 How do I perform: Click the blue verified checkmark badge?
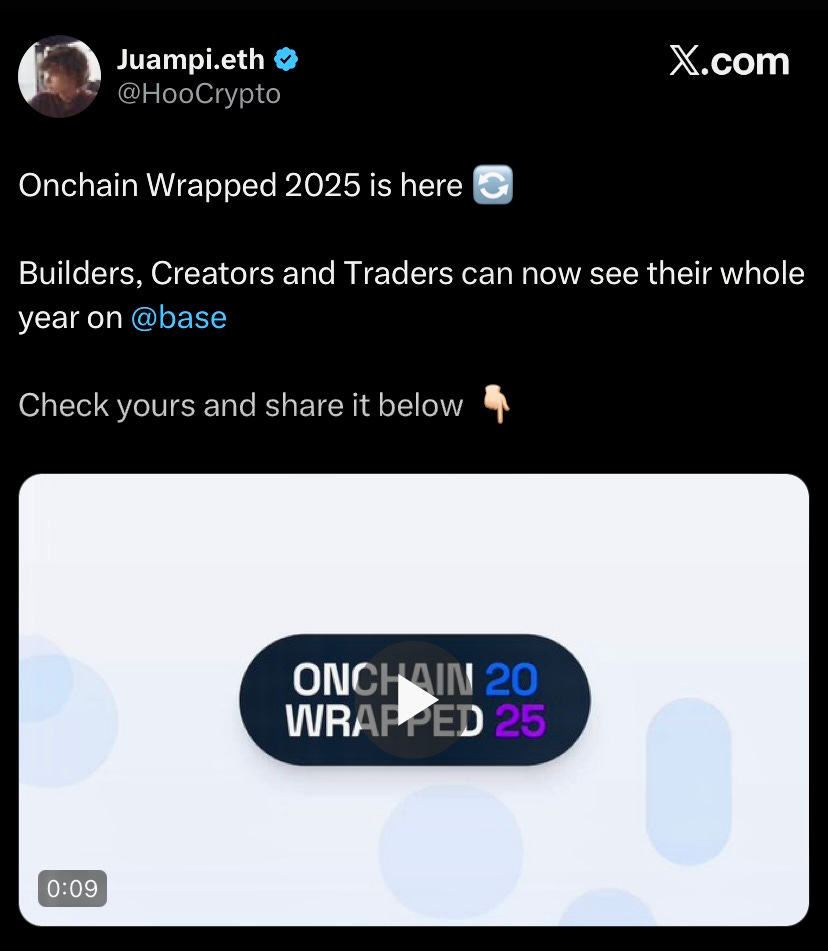(x=286, y=59)
